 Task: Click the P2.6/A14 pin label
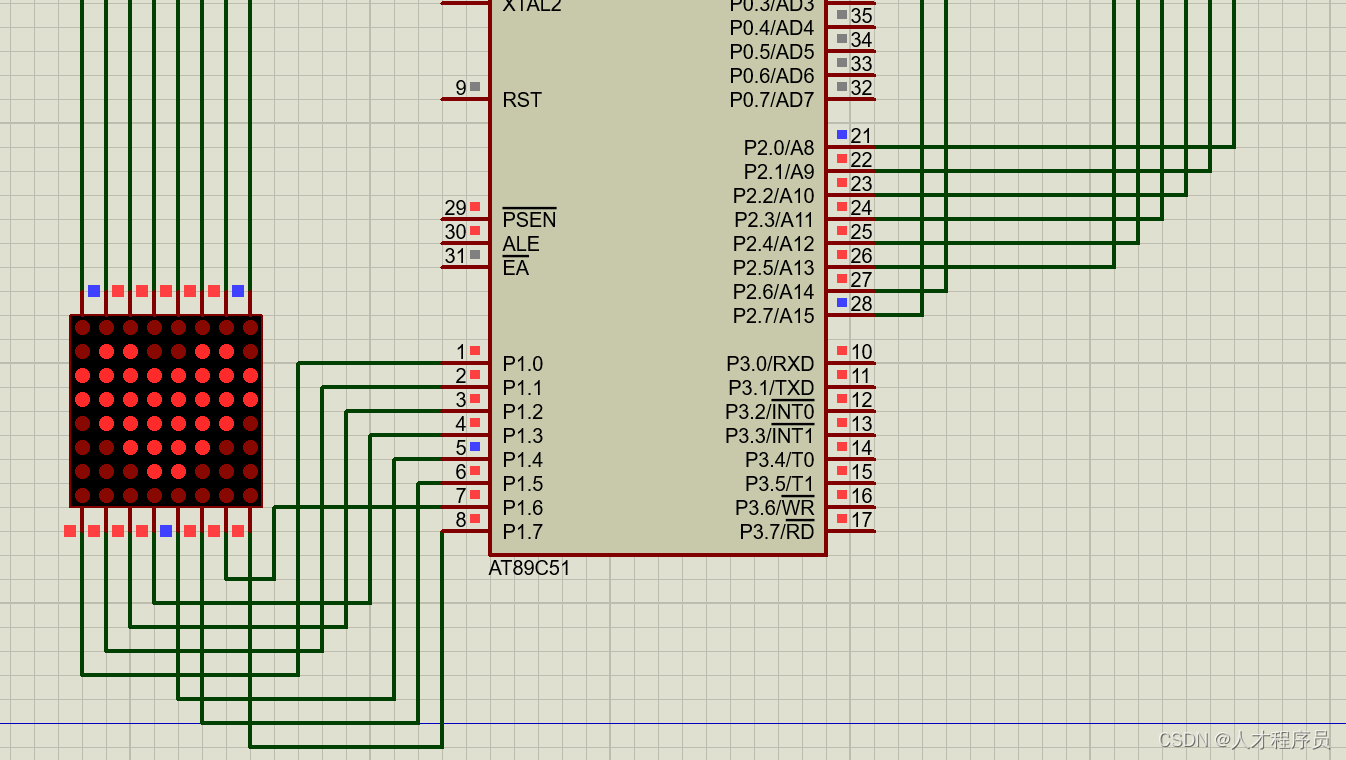coord(774,292)
